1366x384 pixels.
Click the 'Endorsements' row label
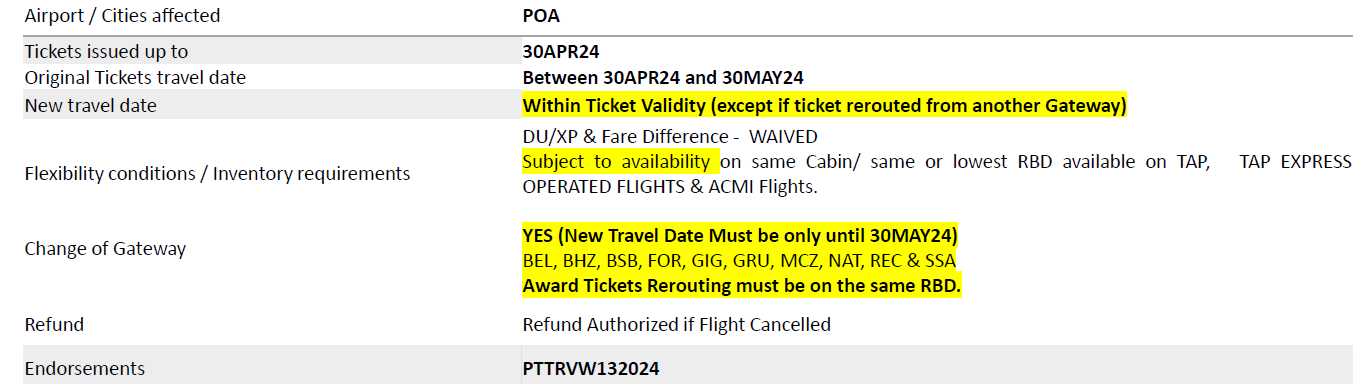click(85, 368)
